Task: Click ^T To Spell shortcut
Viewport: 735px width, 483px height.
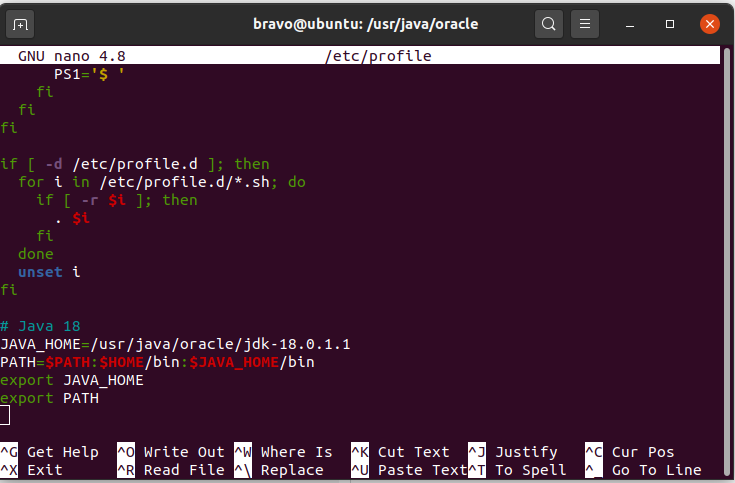Action: (x=517, y=470)
